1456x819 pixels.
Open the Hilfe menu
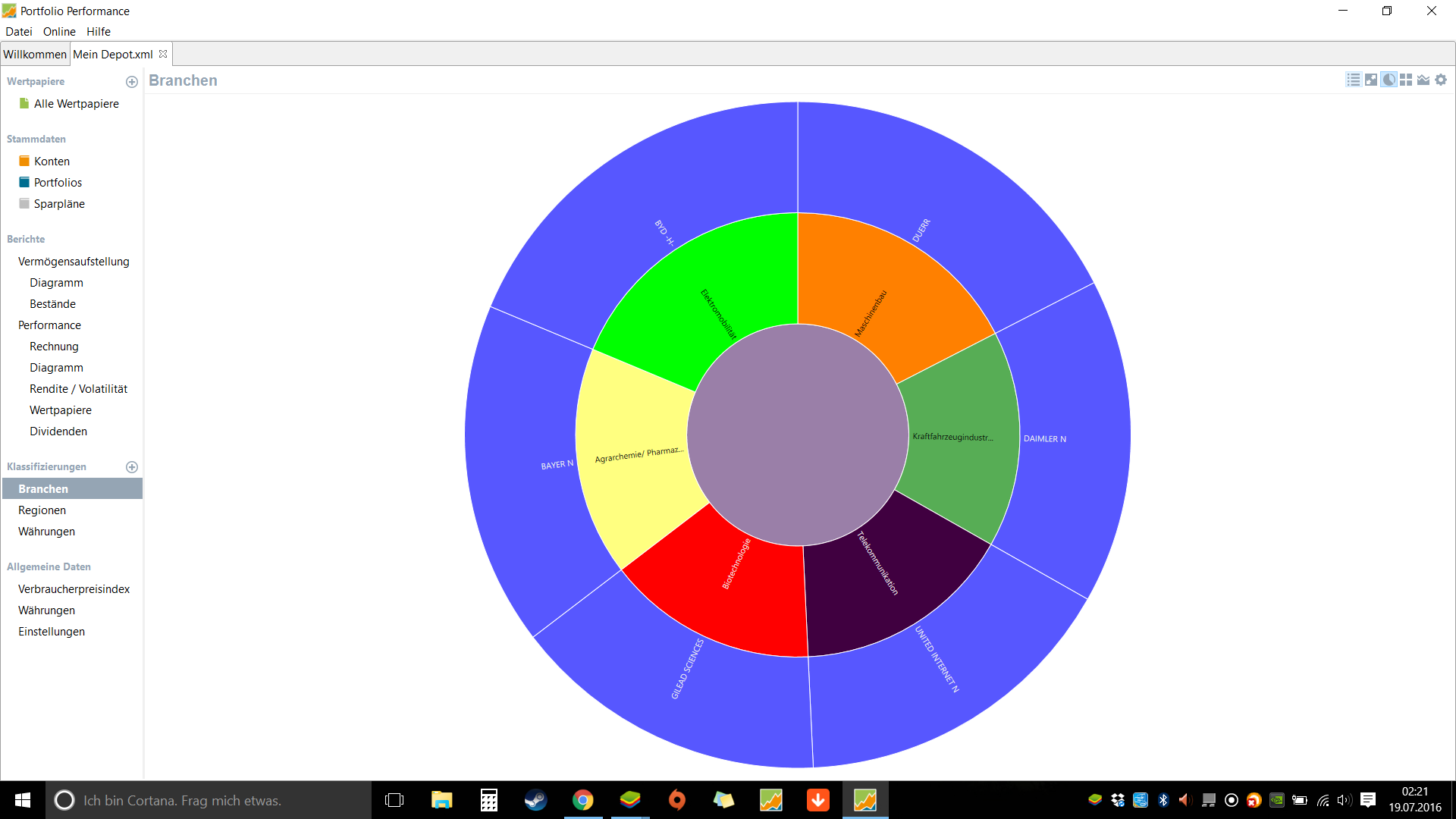(98, 31)
